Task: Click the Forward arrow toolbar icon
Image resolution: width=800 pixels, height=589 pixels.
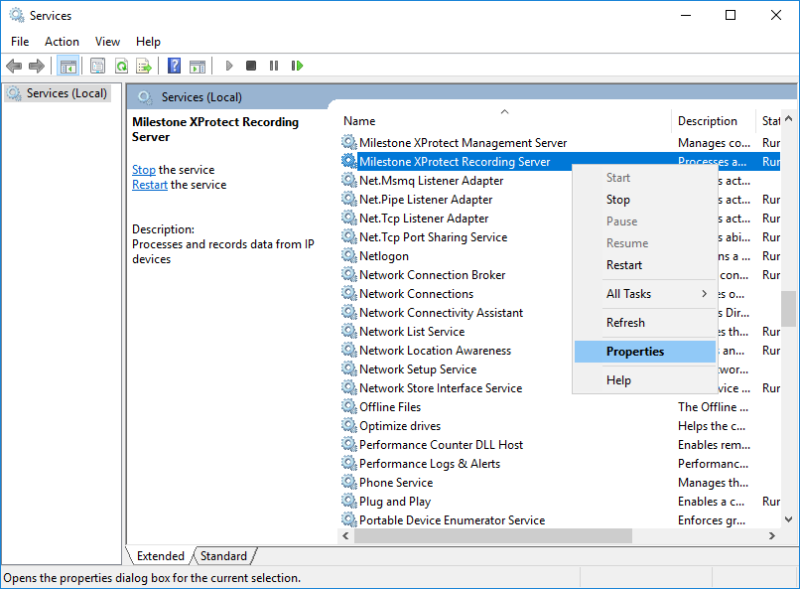Action: (37, 66)
